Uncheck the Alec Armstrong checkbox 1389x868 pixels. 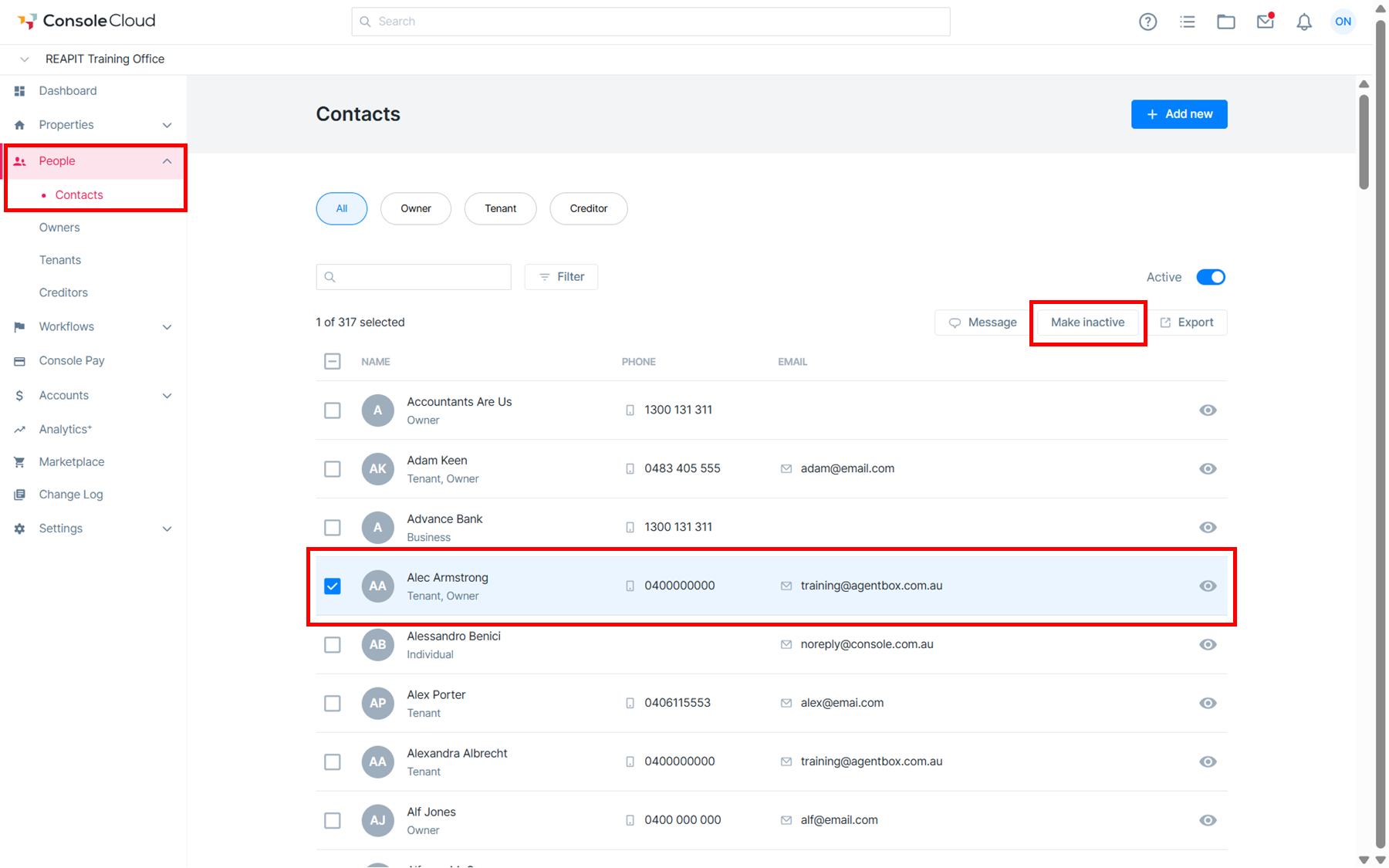click(333, 586)
